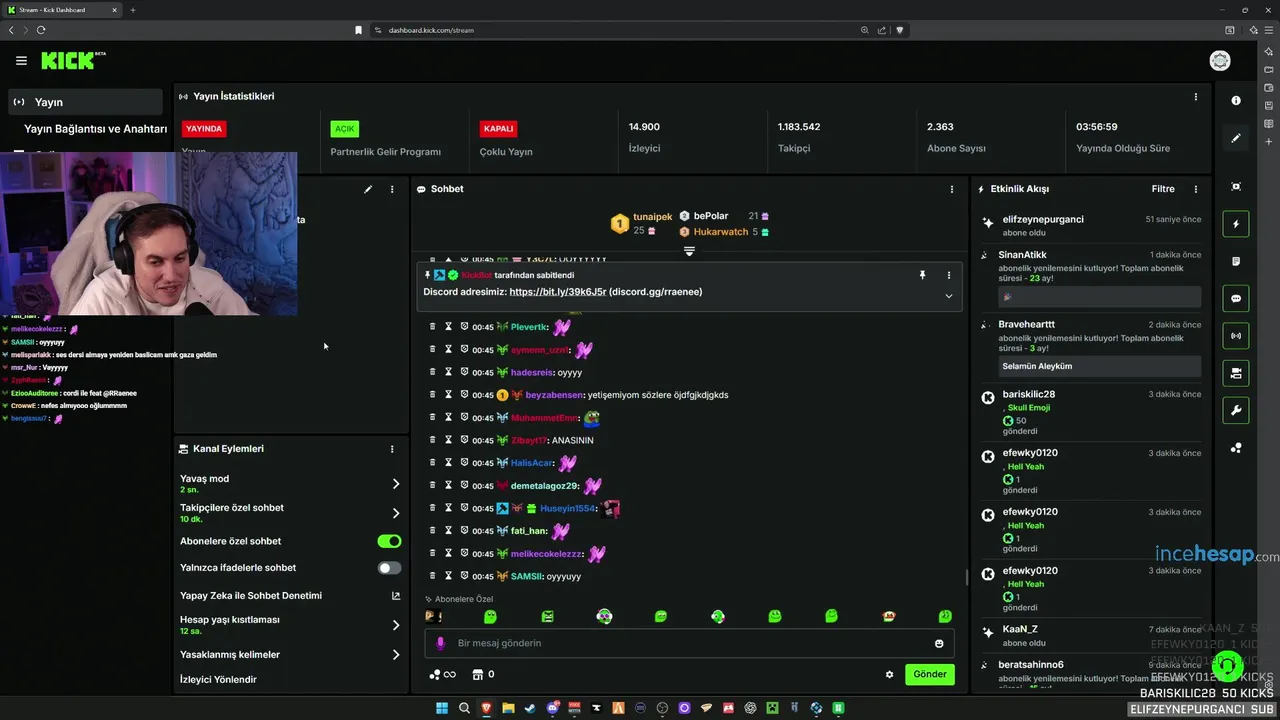The image size is (1280, 720).
Task: Open chat settings gear icon
Action: [889, 675]
